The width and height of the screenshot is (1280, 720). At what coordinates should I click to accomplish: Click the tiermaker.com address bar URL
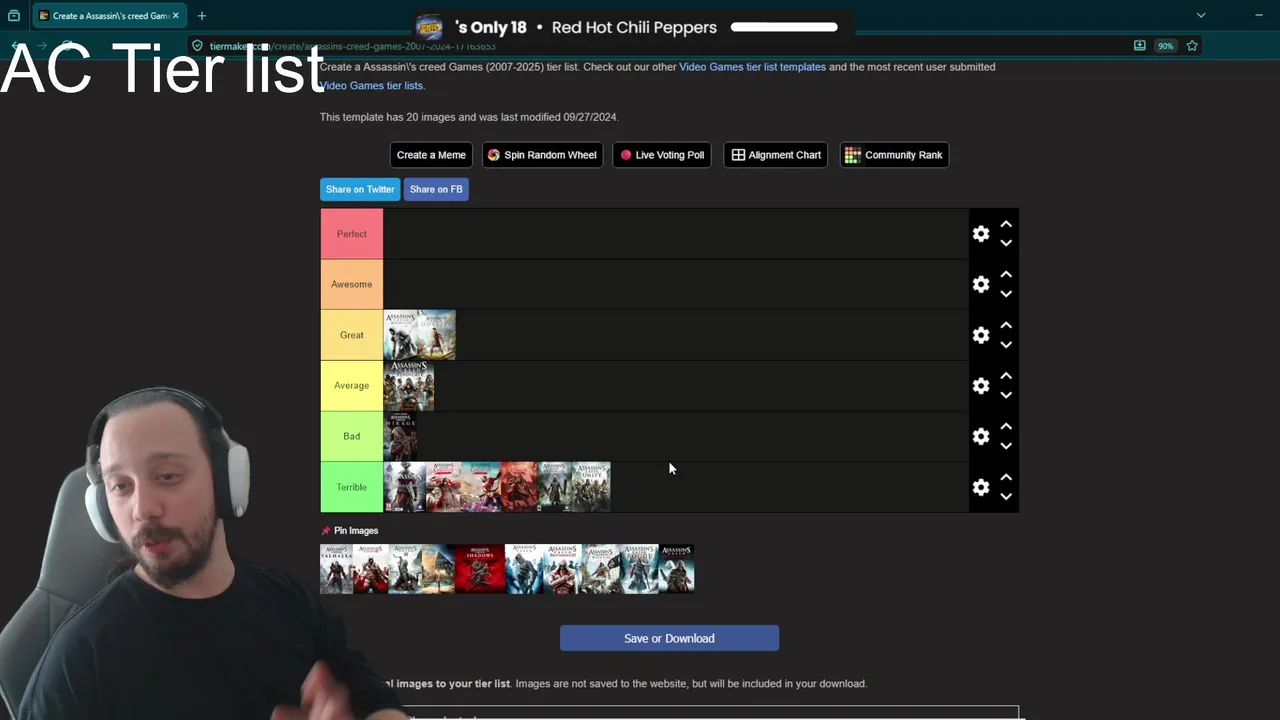pyautogui.click(x=353, y=46)
